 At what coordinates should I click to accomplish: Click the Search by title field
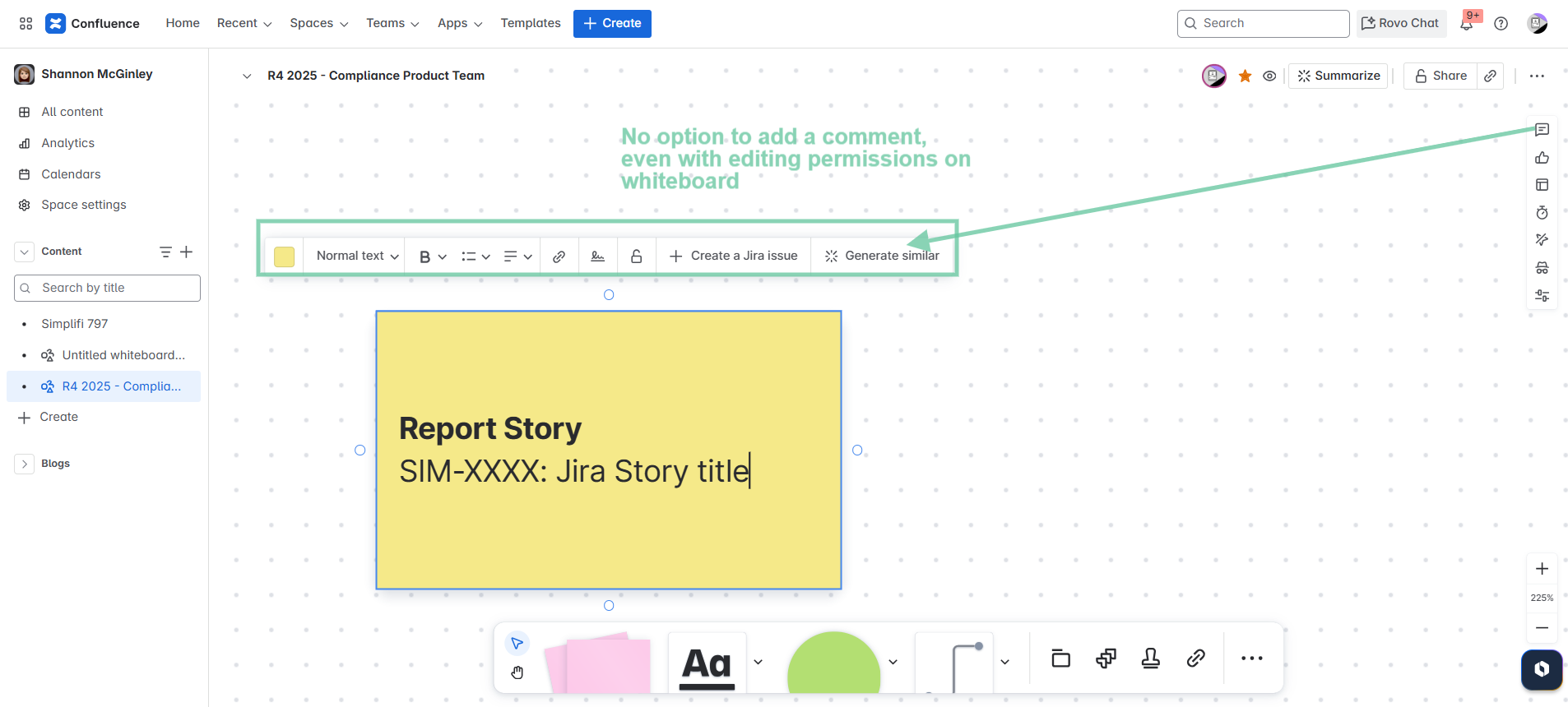pyautogui.click(x=107, y=288)
